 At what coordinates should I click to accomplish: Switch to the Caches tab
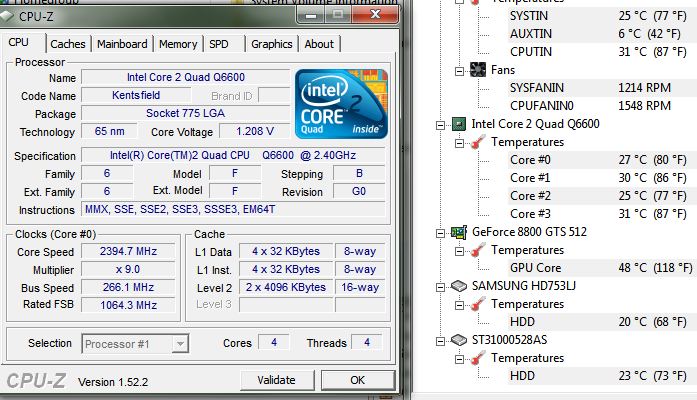[68, 44]
